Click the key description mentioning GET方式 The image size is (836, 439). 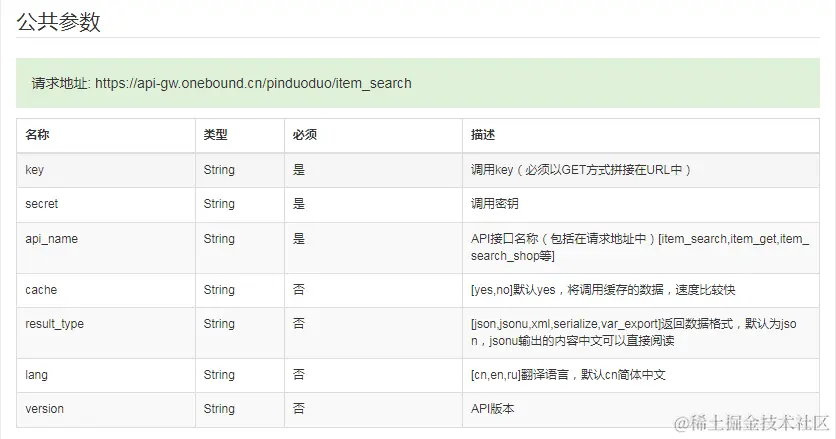pos(581,170)
